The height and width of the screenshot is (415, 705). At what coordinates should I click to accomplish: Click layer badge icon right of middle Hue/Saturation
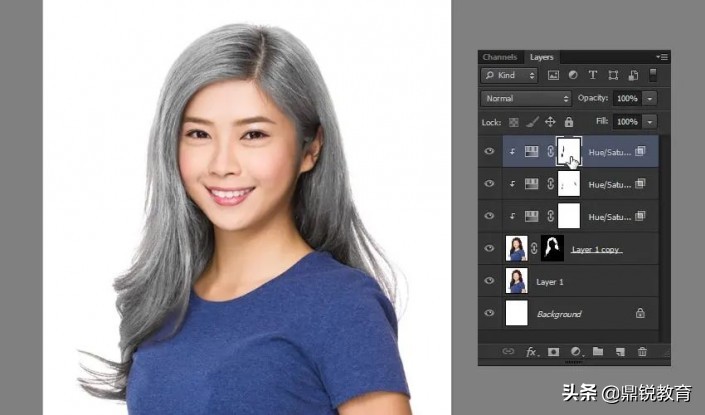click(x=640, y=183)
